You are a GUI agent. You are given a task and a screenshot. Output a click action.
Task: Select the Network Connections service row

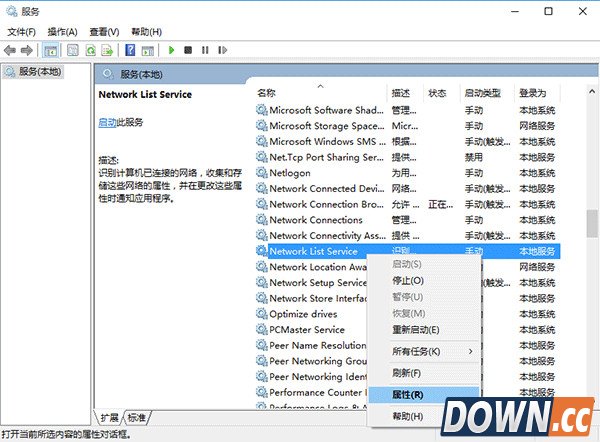[x=408, y=220]
